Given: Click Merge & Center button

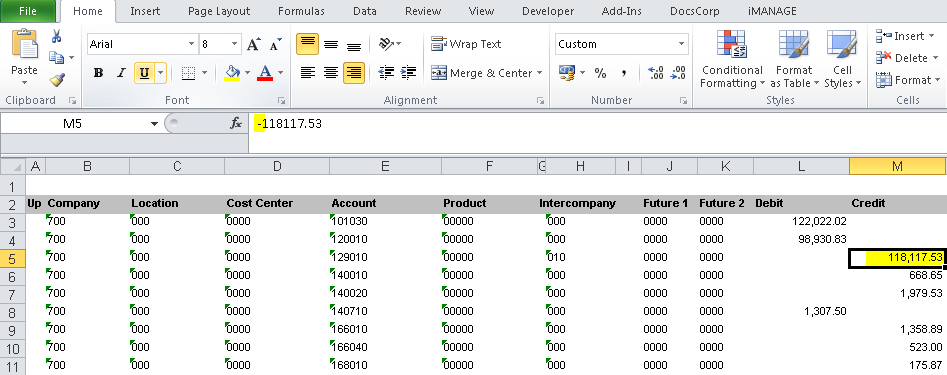Looking at the screenshot, I should [x=481, y=73].
